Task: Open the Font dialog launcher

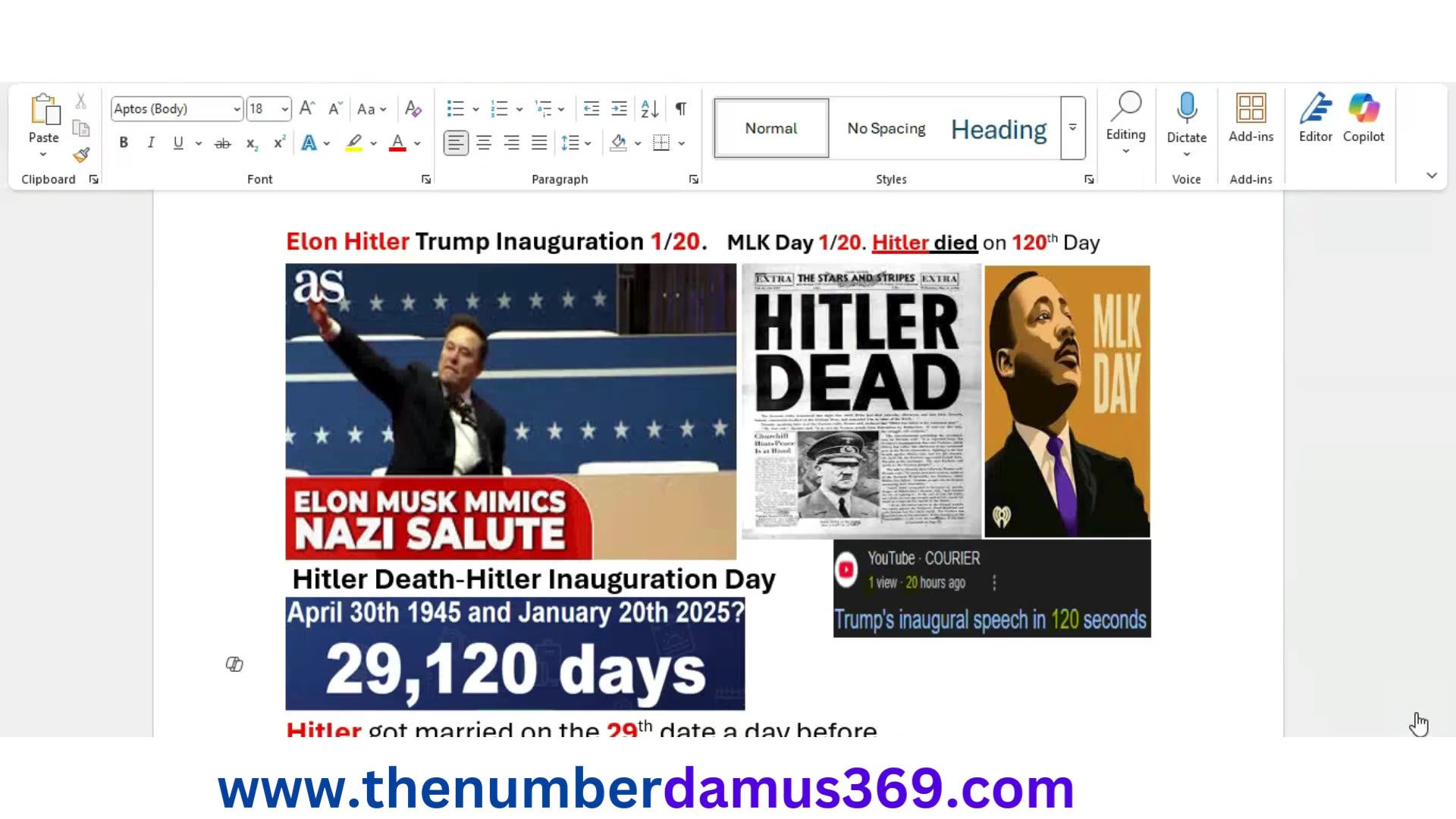Action: pyautogui.click(x=425, y=179)
